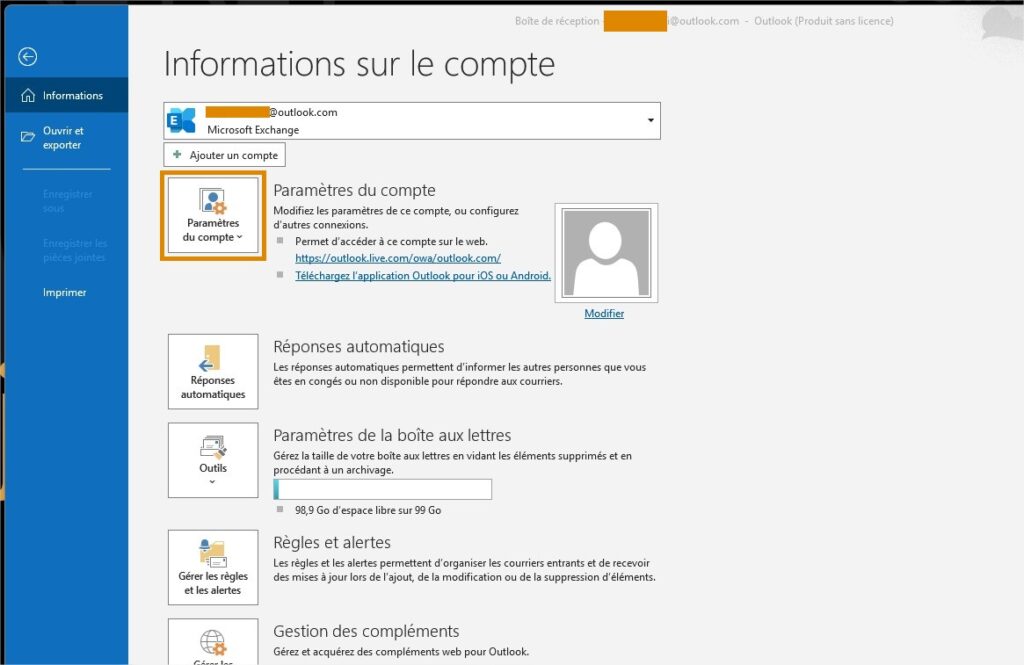Select Ouvrir et exporter in the sidebar
Viewport: 1024px width, 665px height.
tap(63, 138)
